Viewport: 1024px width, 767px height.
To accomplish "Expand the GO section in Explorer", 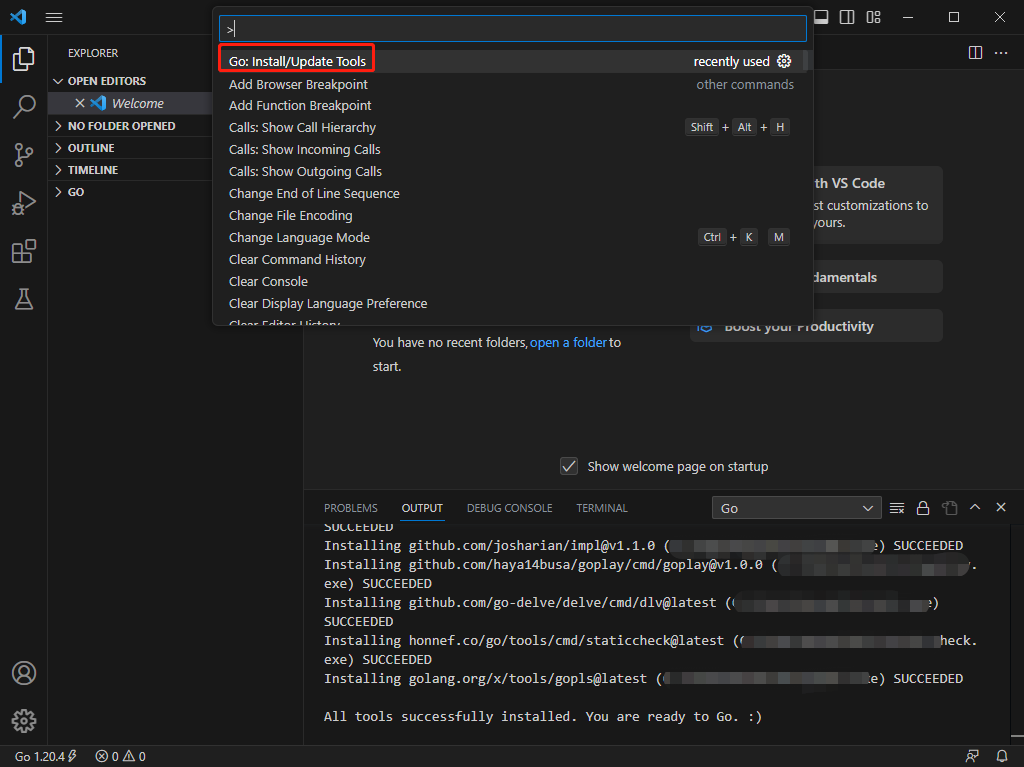I will click(130, 192).
